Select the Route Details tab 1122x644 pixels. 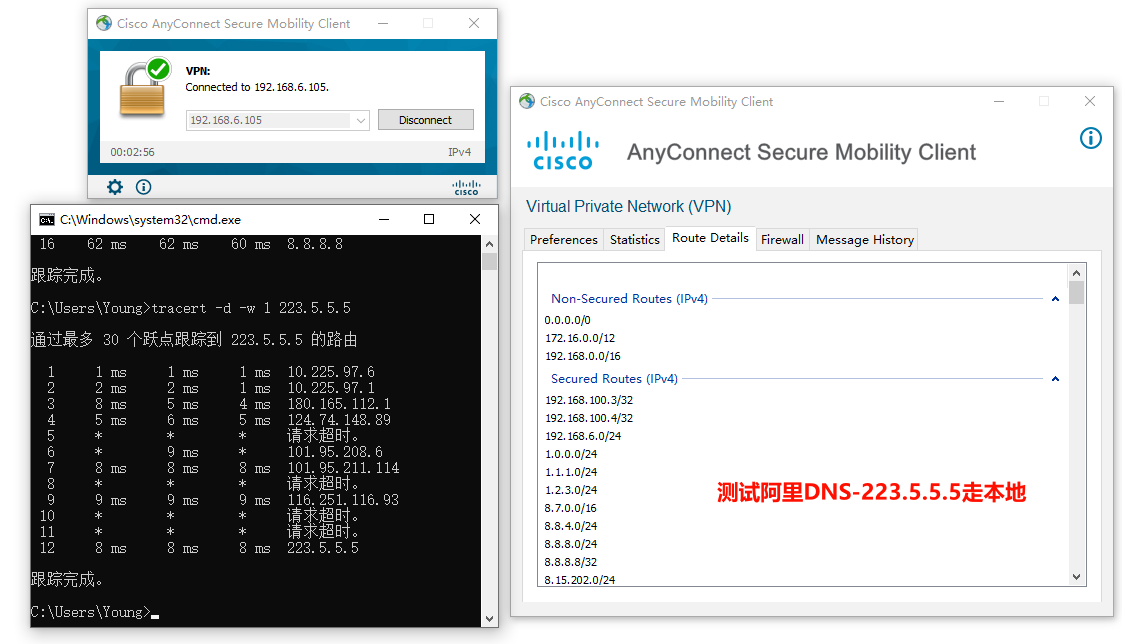(710, 238)
